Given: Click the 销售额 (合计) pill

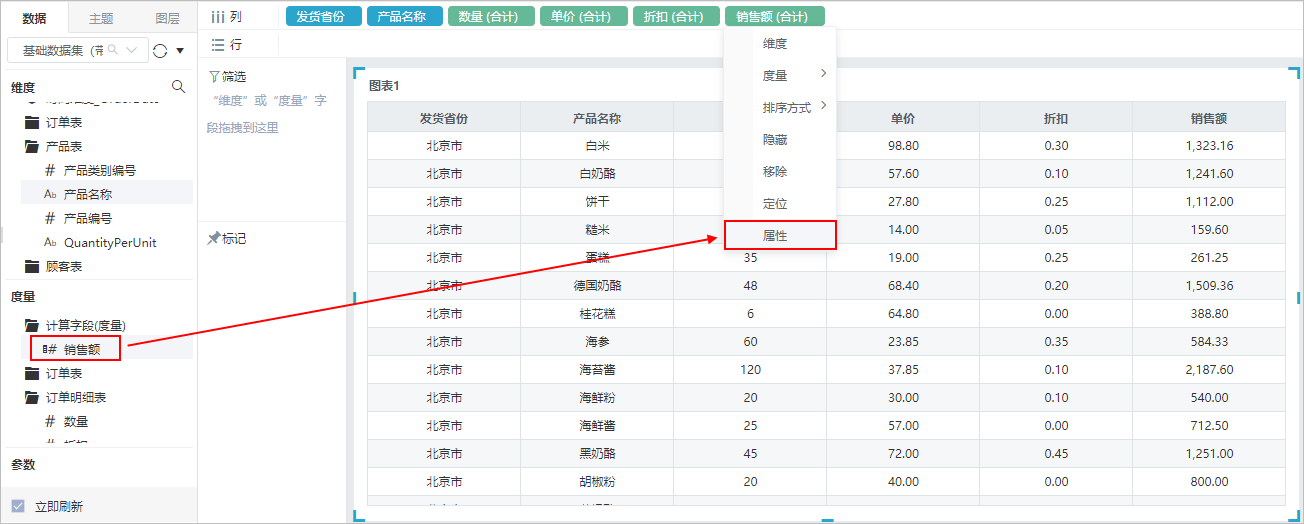Looking at the screenshot, I should [x=774, y=16].
